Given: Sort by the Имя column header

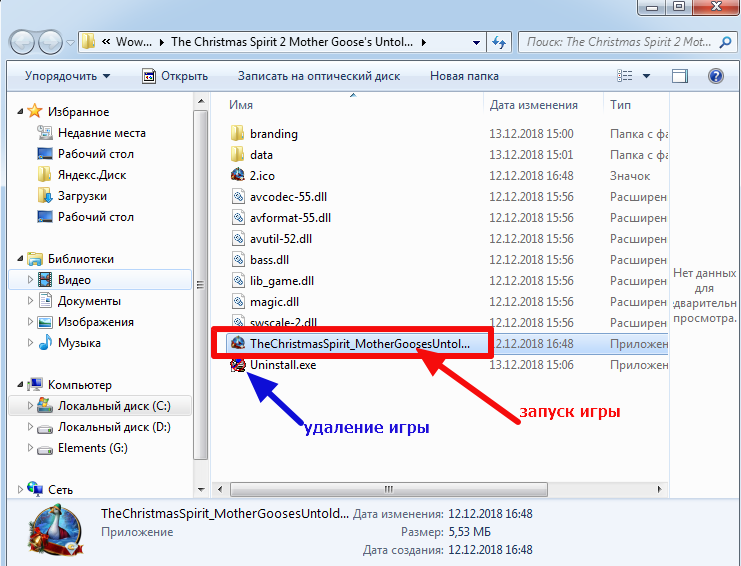Looking at the screenshot, I should [241, 105].
